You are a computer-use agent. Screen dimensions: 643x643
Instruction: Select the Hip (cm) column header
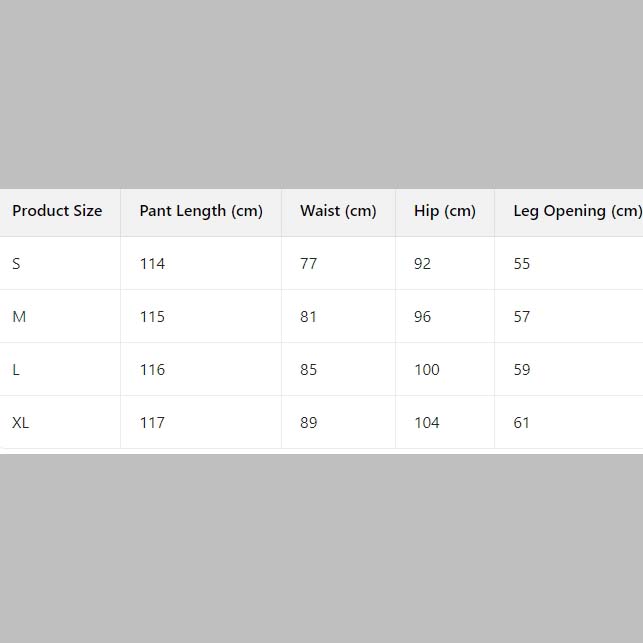(x=445, y=211)
